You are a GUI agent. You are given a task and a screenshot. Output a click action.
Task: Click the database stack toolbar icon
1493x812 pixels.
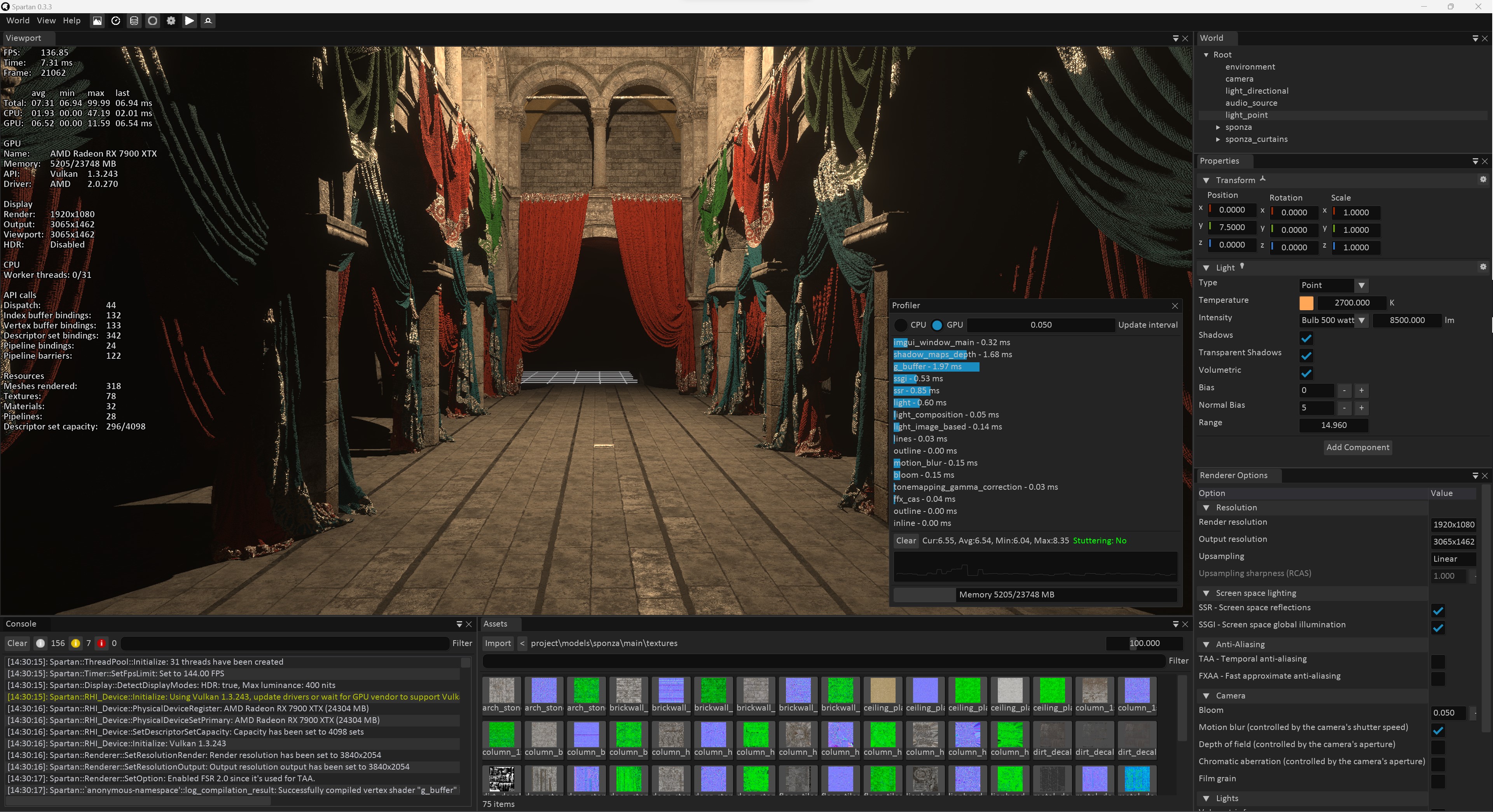click(134, 21)
